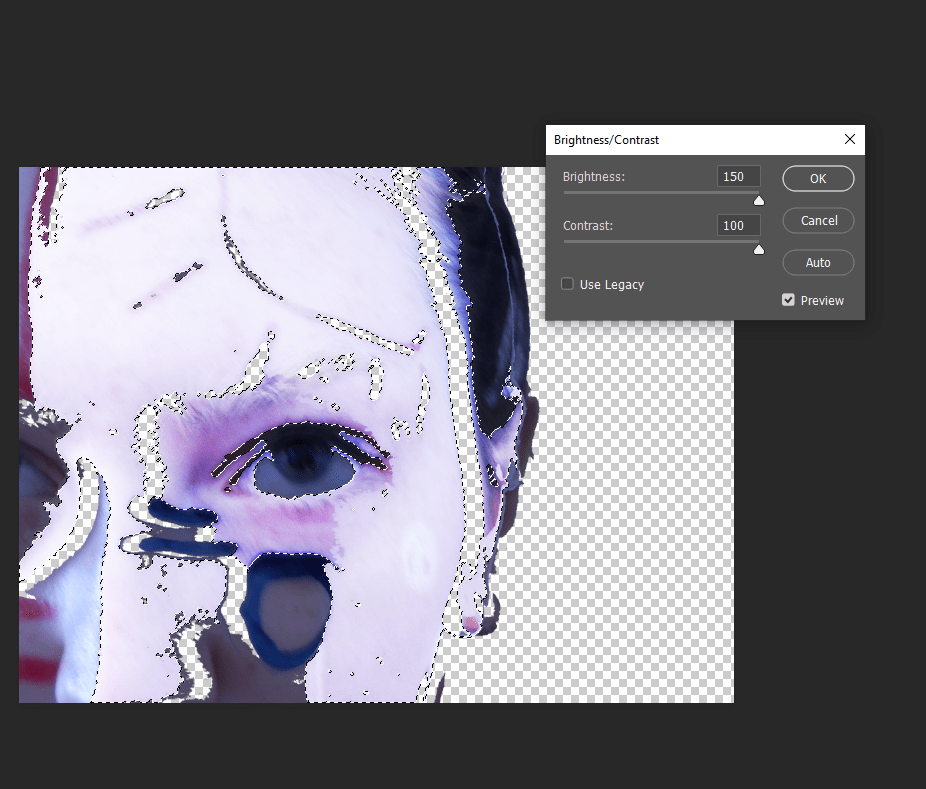Click the Use Legacy label text

click(611, 285)
